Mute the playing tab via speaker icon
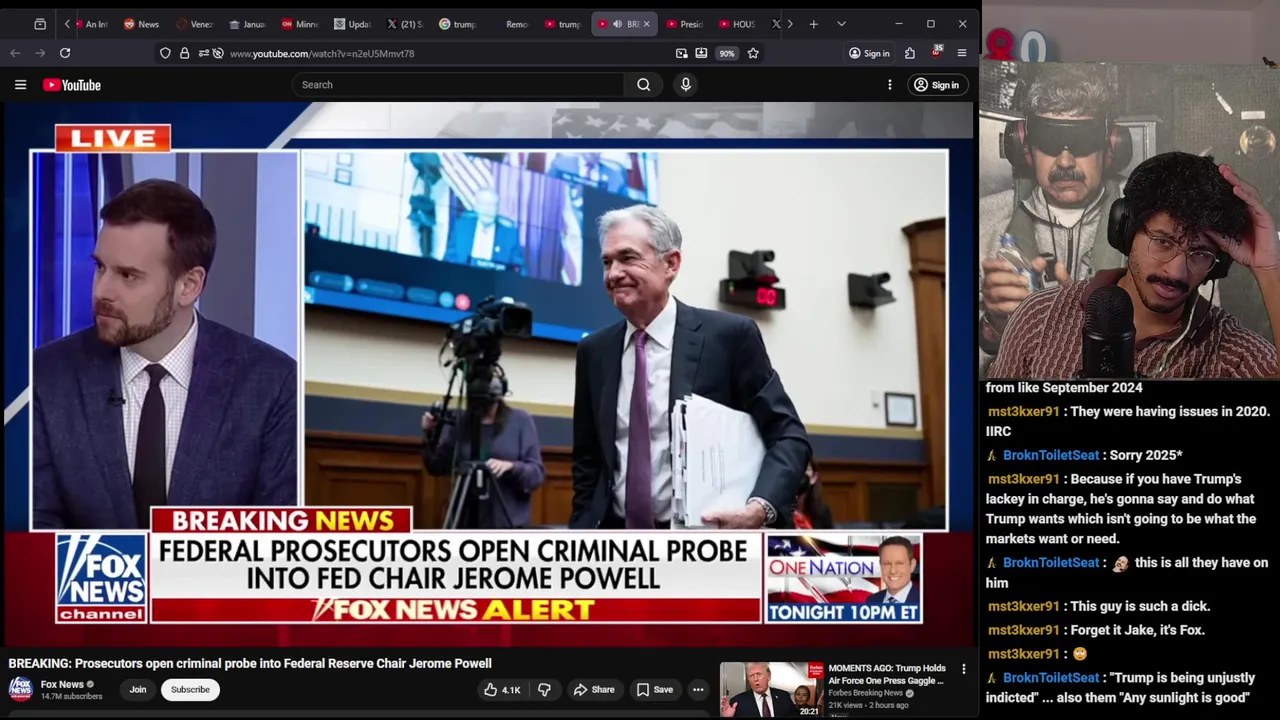This screenshot has width=1280, height=720. (x=618, y=24)
